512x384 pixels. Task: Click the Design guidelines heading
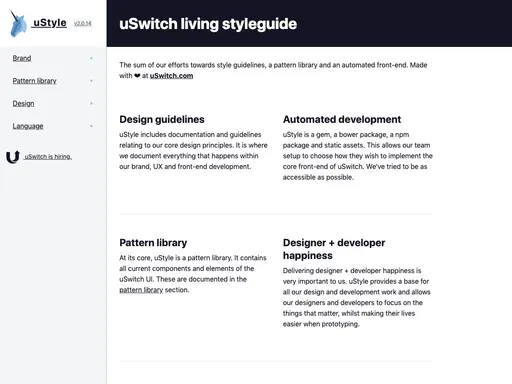coord(162,119)
